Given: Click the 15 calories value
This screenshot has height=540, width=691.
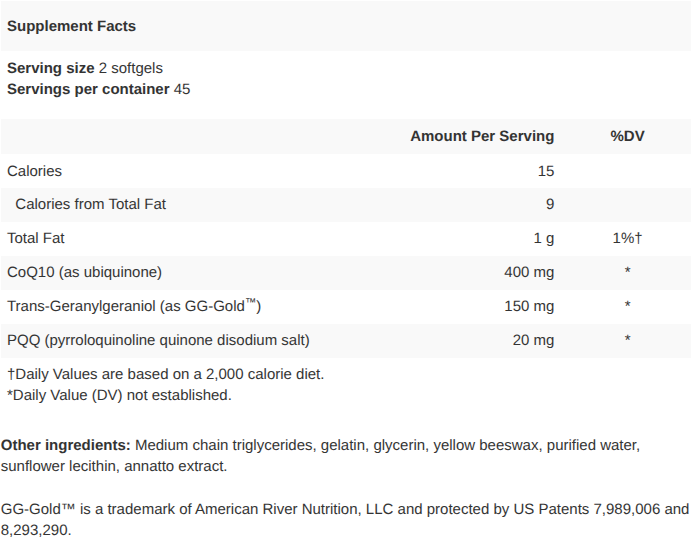Looking at the screenshot, I should 545,171.
